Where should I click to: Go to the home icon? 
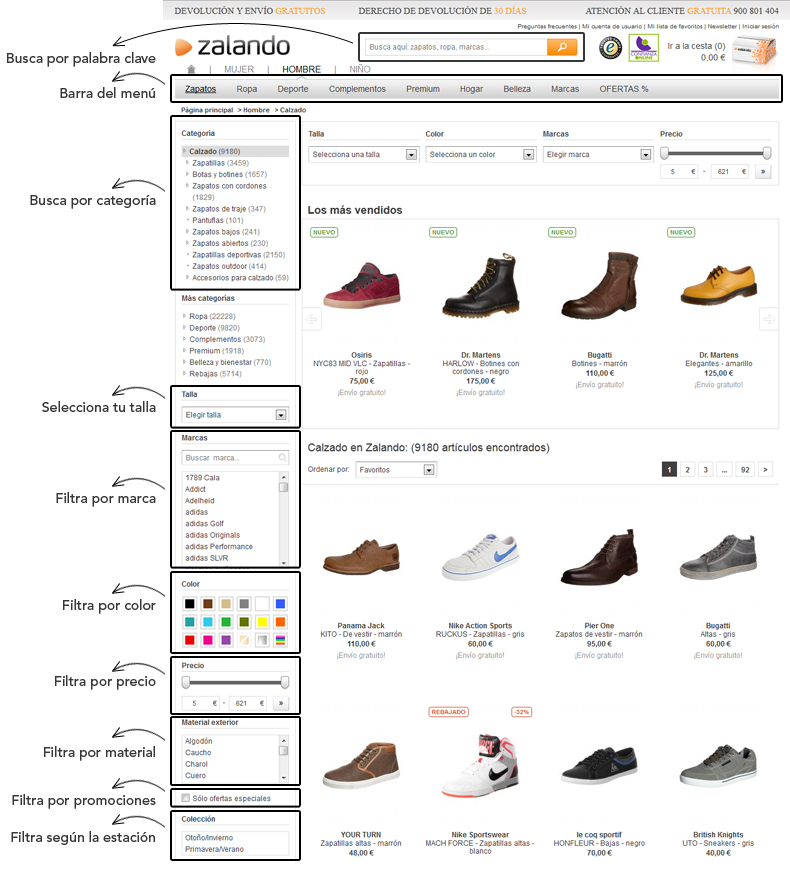pos(191,69)
